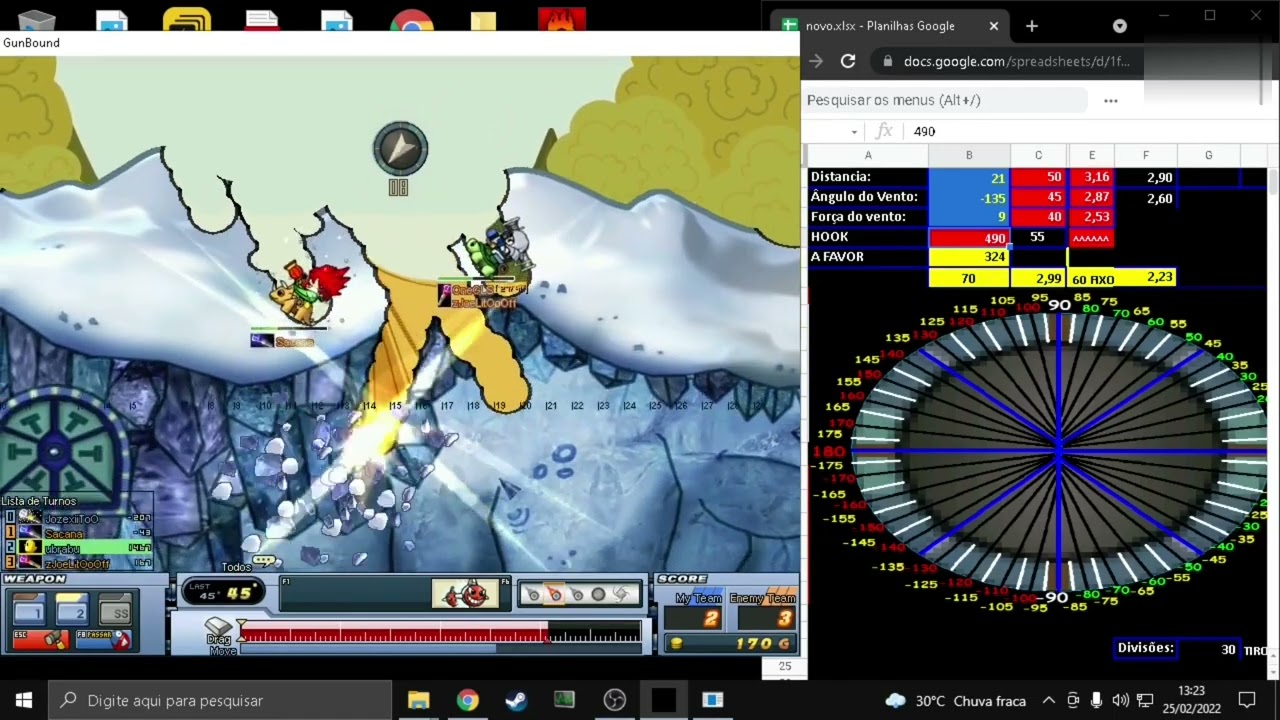
Task: Open Steam from the taskbar
Action: 516,700
